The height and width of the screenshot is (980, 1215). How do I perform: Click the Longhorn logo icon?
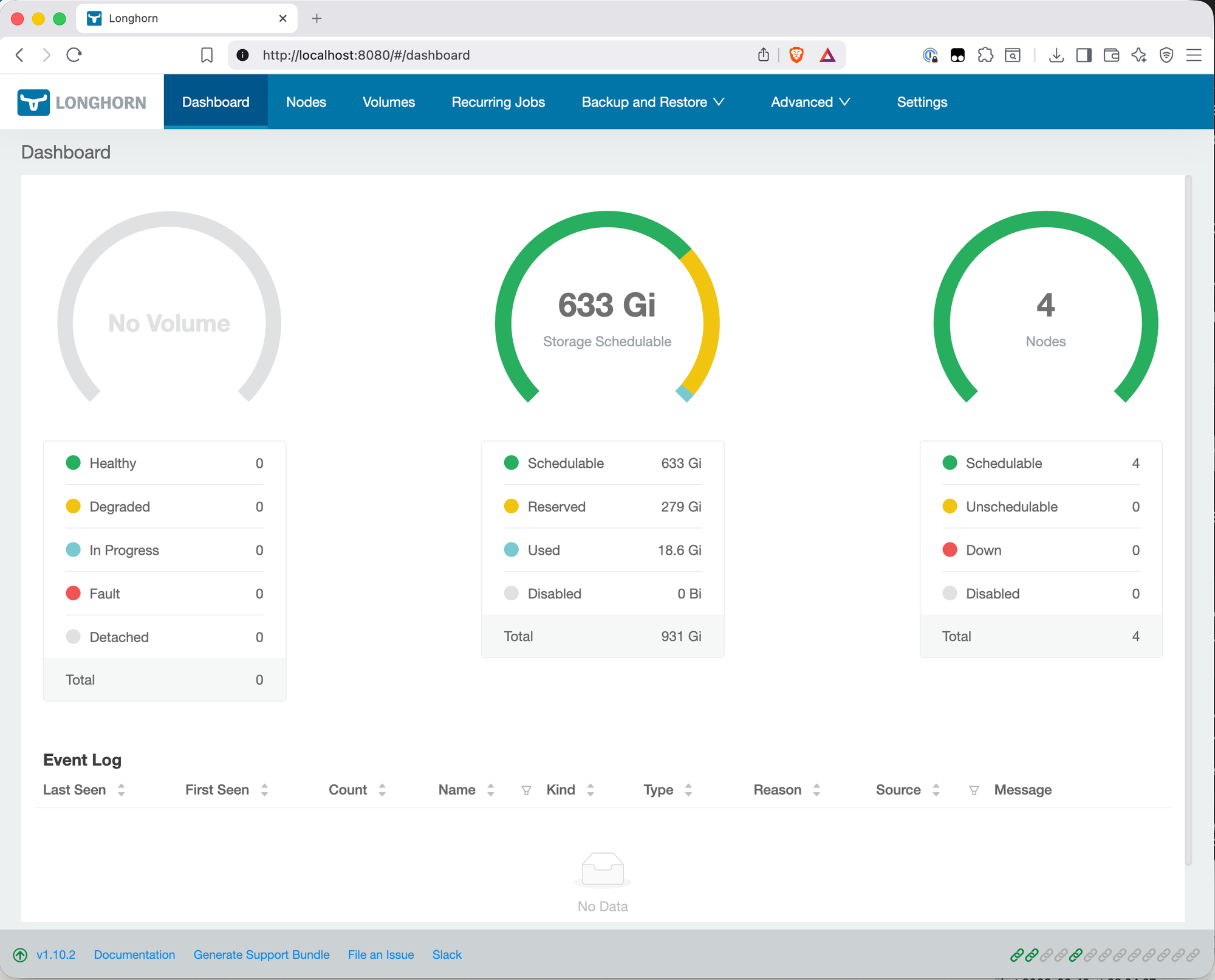point(33,101)
